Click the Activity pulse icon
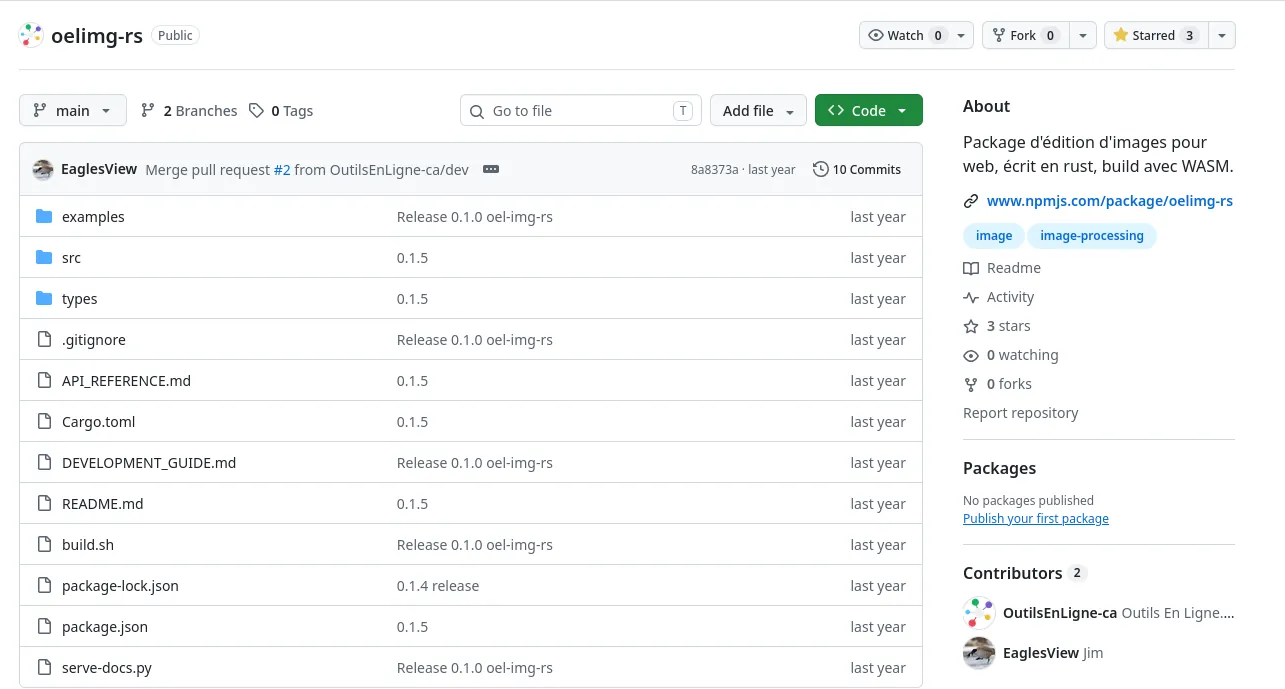1285x689 pixels. 971,297
